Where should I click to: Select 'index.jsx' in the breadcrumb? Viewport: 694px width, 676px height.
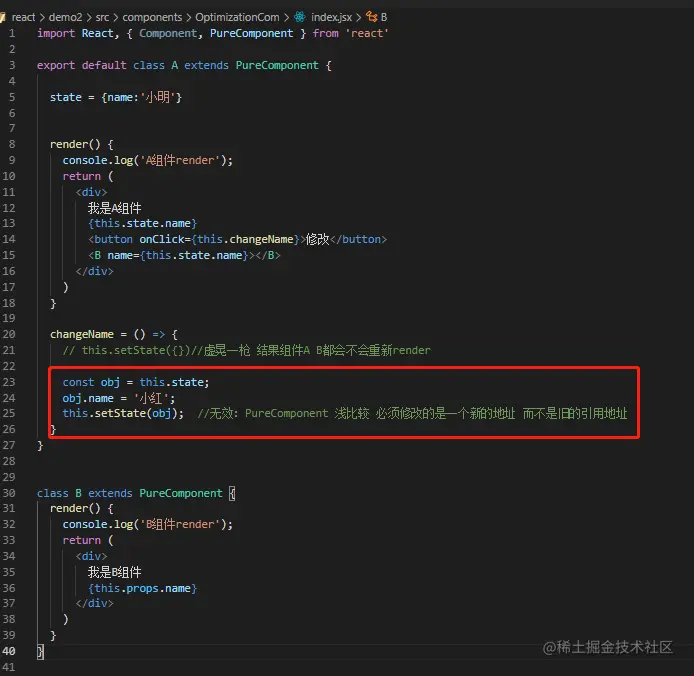(331, 17)
